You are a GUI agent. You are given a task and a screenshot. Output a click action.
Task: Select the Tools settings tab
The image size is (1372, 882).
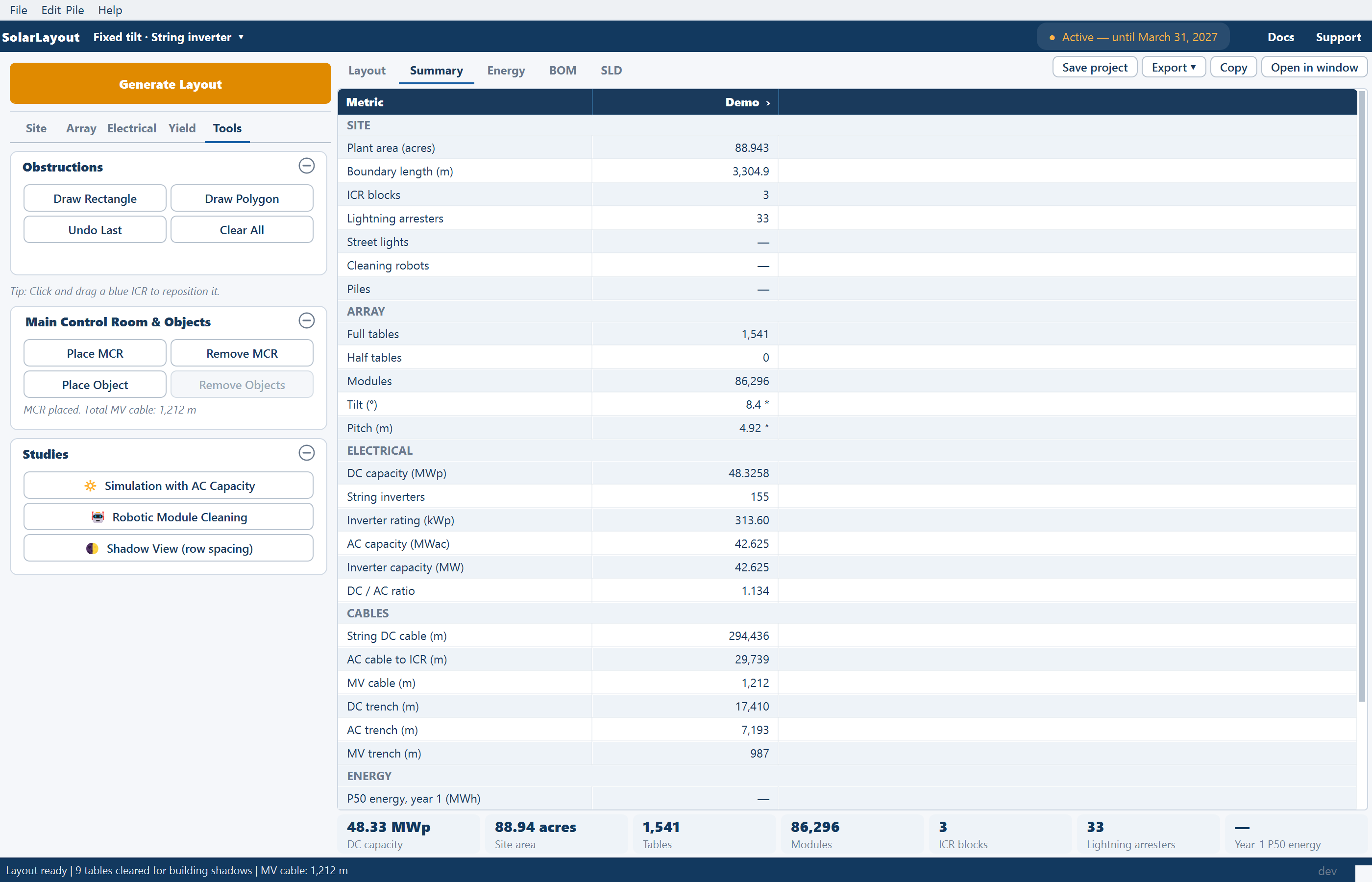[227, 128]
